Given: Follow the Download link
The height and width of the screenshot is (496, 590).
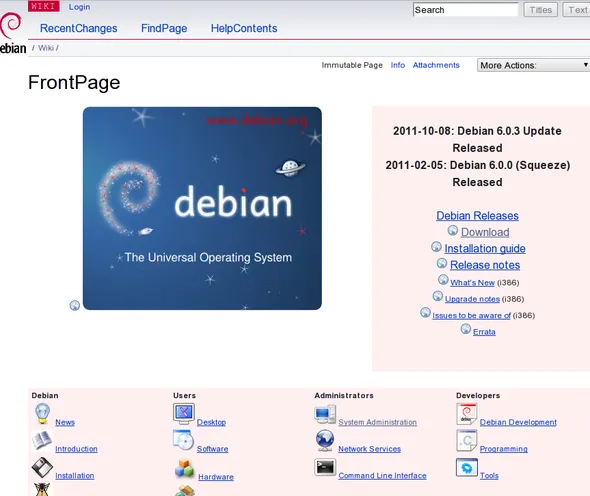Looking at the screenshot, I should tap(485, 232).
